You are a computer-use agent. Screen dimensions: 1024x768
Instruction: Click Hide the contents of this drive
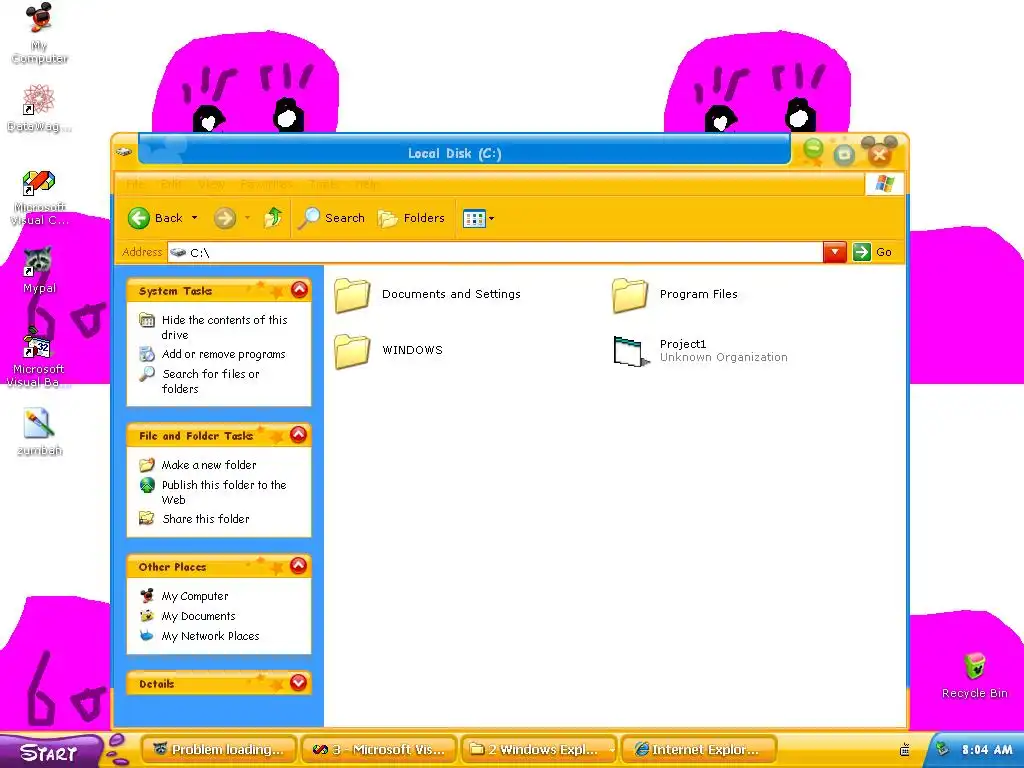tap(224, 327)
